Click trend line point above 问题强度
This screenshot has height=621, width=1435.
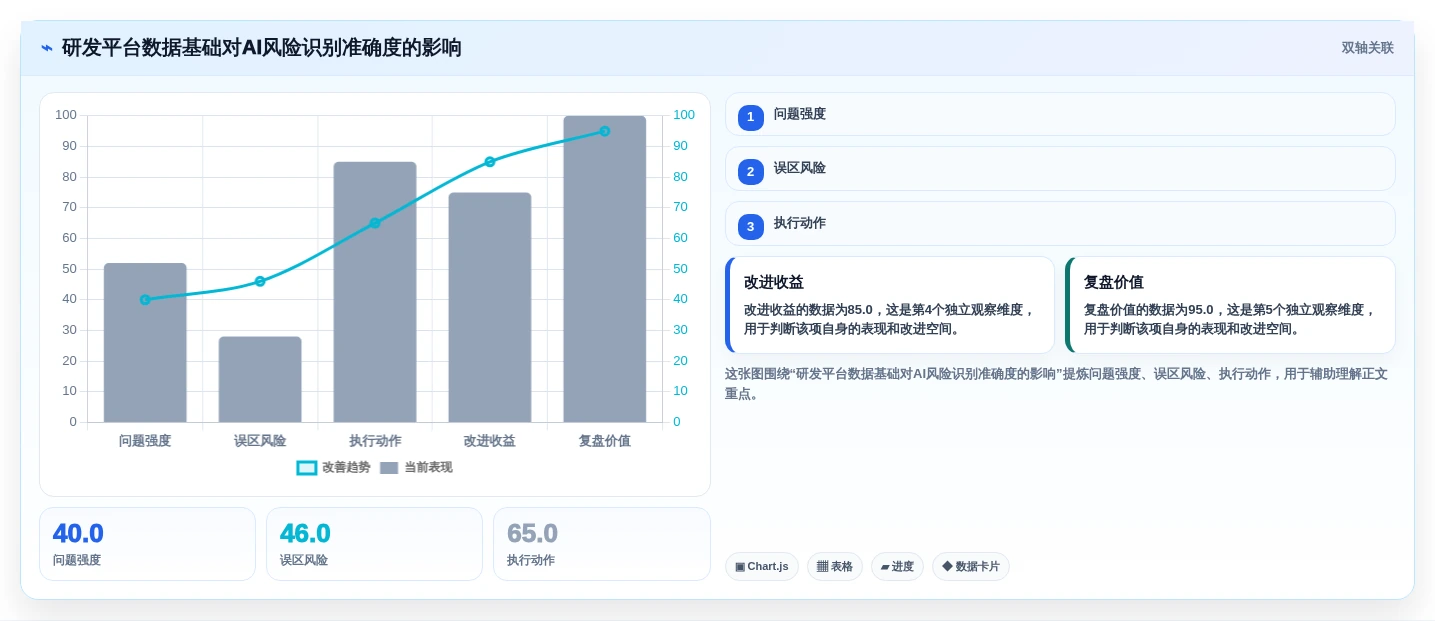point(145,299)
